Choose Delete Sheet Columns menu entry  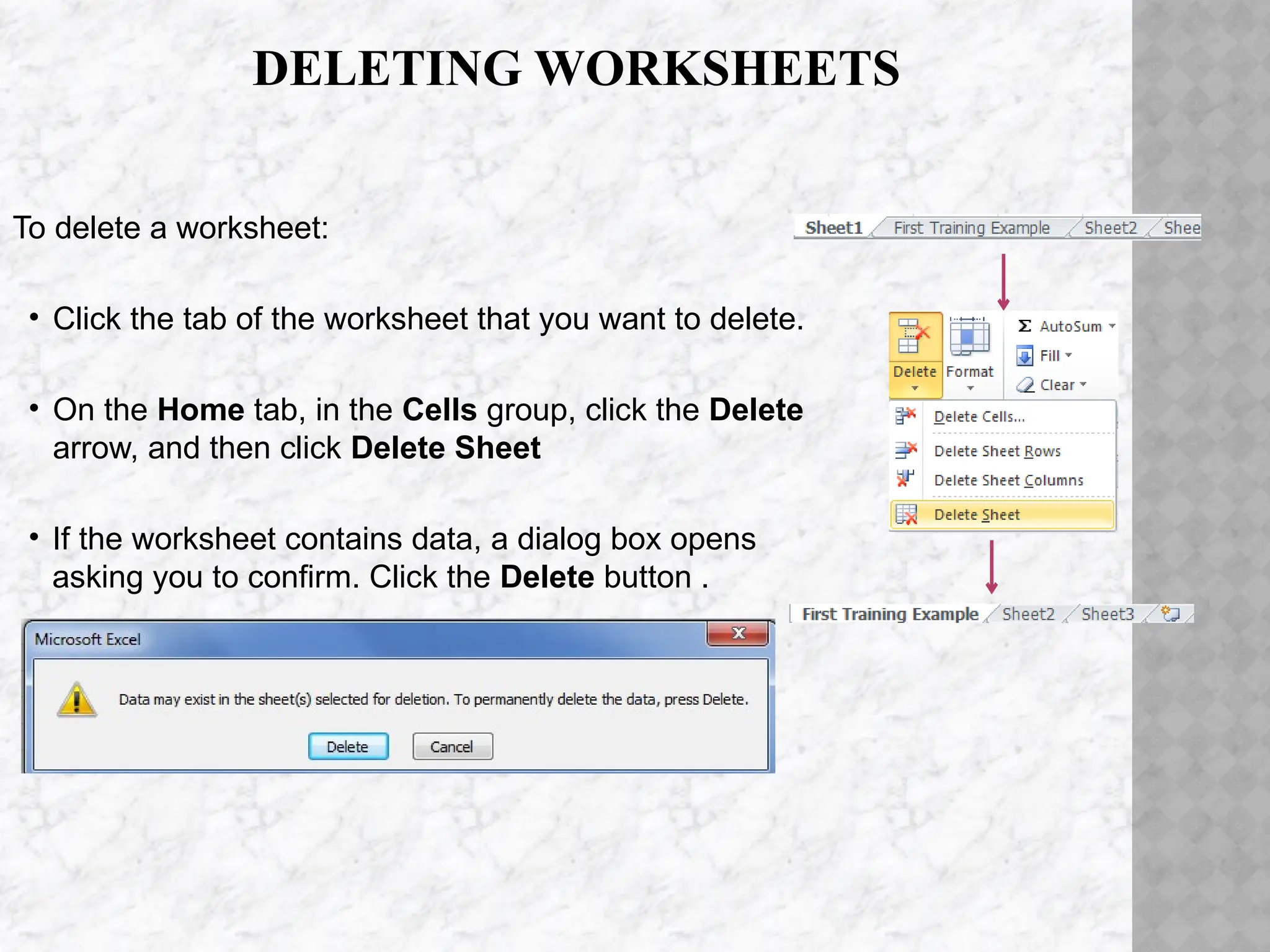click(1003, 480)
